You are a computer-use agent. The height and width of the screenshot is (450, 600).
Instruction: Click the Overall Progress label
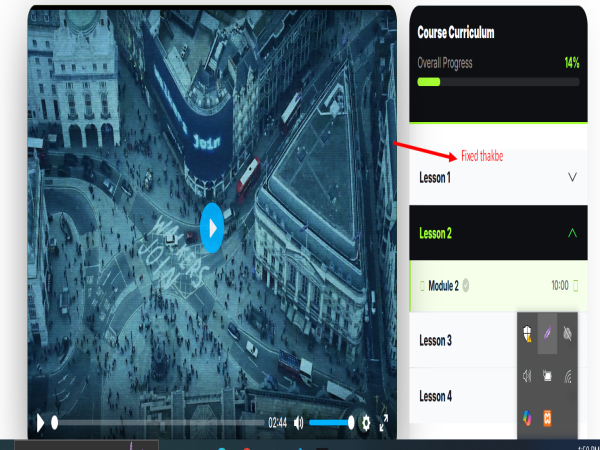(445, 63)
